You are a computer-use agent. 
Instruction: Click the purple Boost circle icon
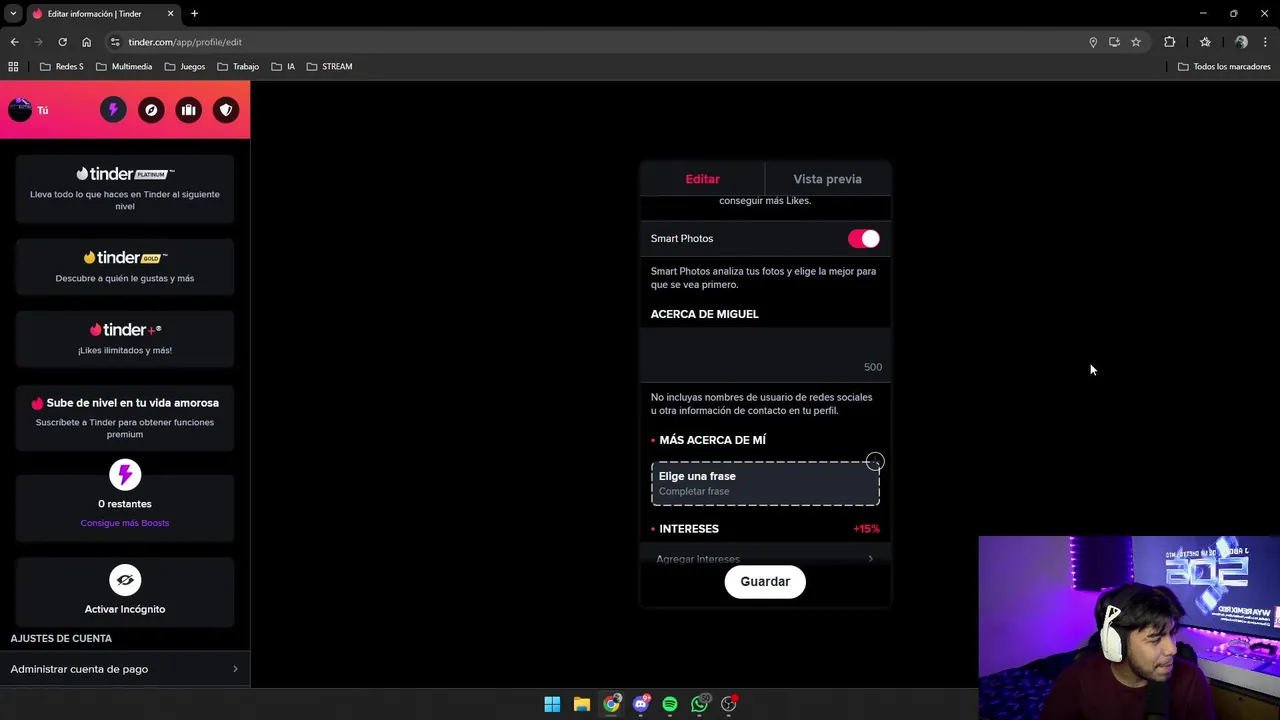tap(125, 475)
